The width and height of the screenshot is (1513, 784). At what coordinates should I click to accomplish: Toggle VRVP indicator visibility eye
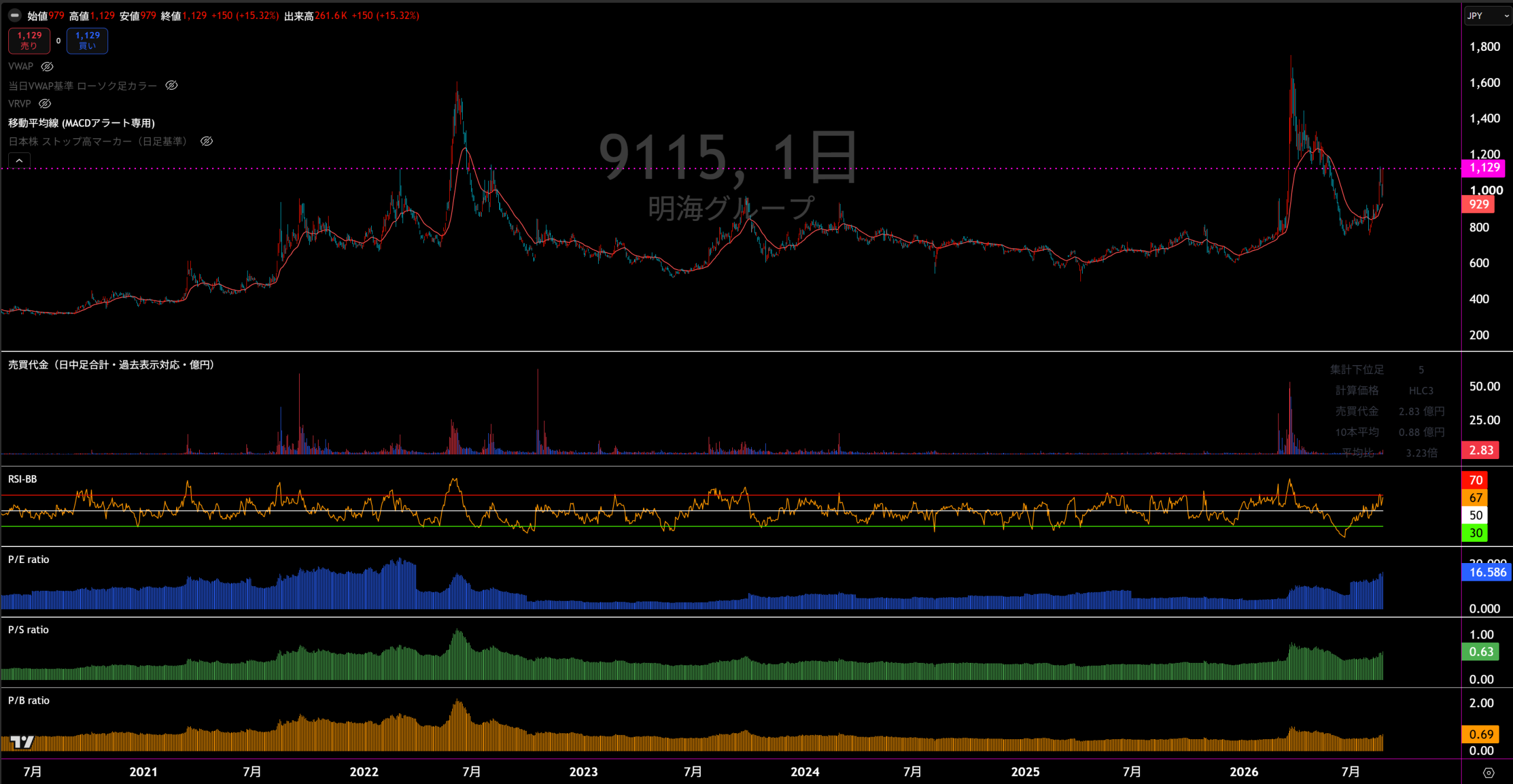coord(45,104)
